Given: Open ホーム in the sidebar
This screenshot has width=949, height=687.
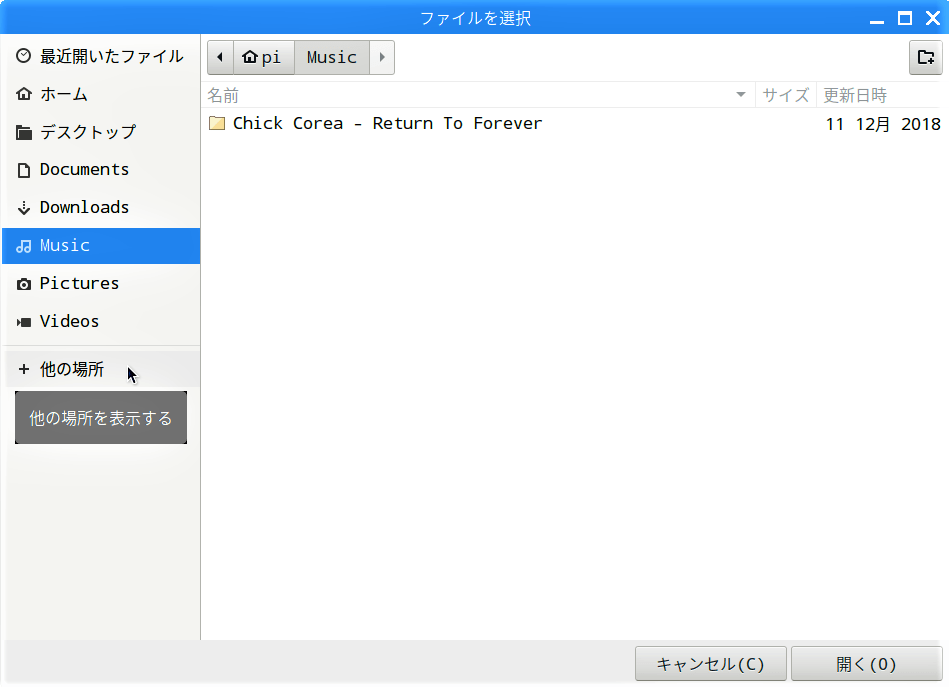Looking at the screenshot, I should click(x=101, y=94).
